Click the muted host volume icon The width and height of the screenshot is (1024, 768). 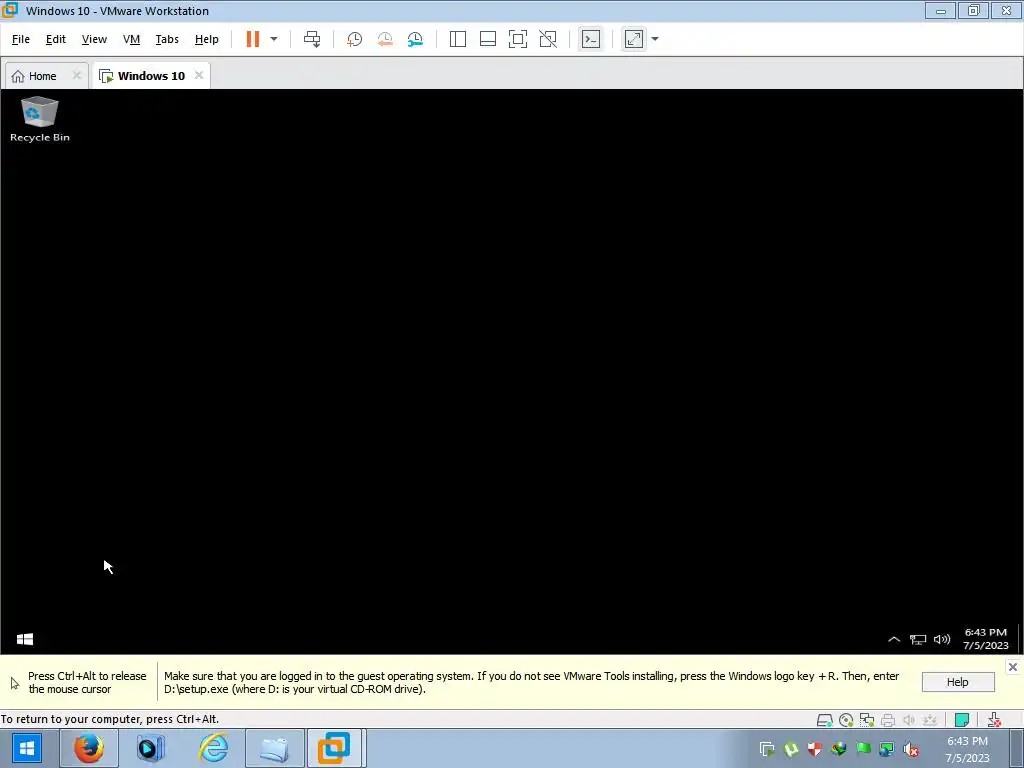(x=911, y=749)
